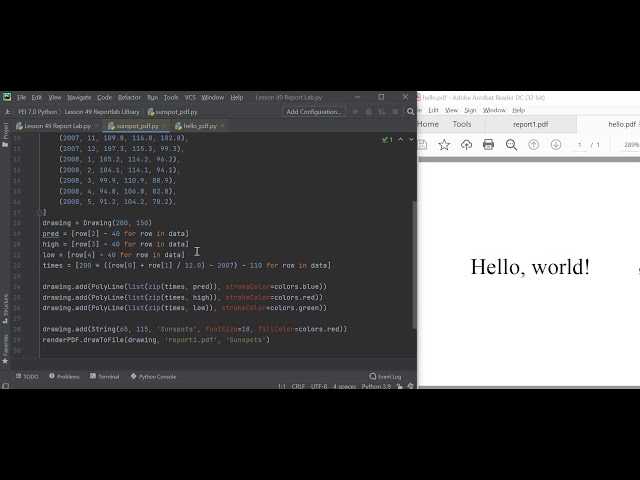
Task: Open the Terminal tool window
Action: pyautogui.click(x=104, y=376)
